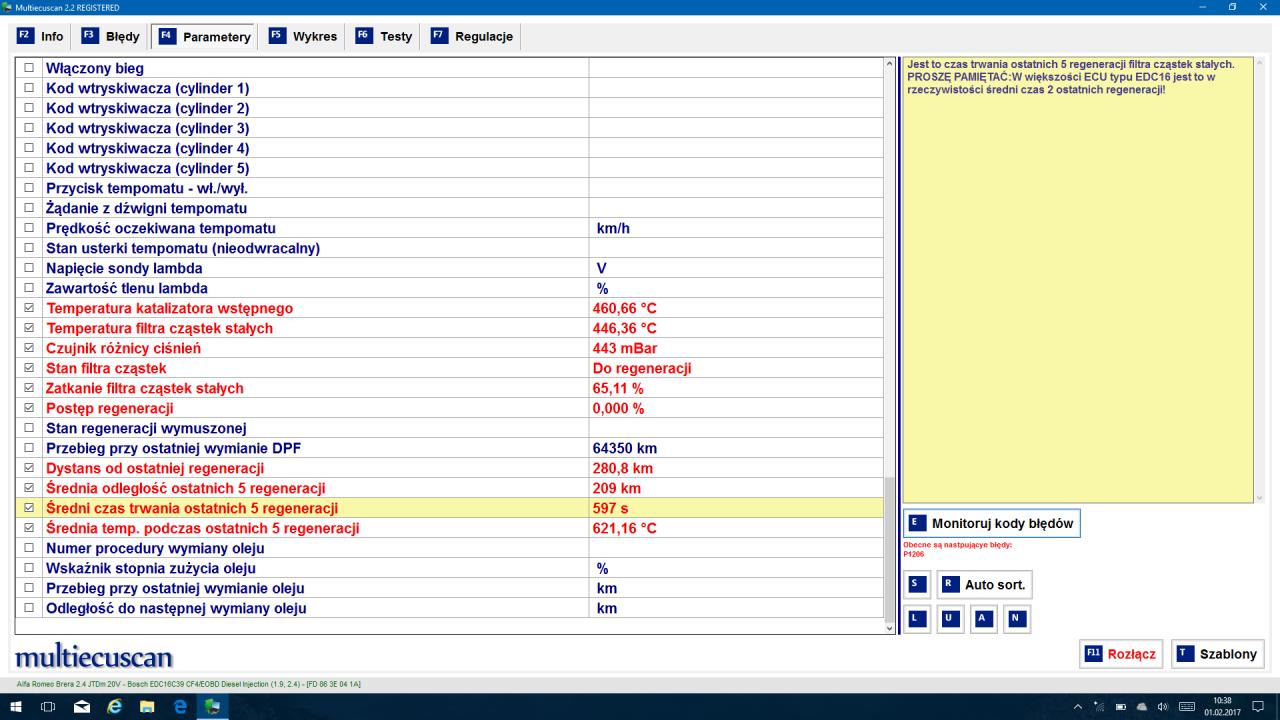Uncheck Postęp regeneracji checkbox
This screenshot has width=1280, height=720.
[29, 408]
